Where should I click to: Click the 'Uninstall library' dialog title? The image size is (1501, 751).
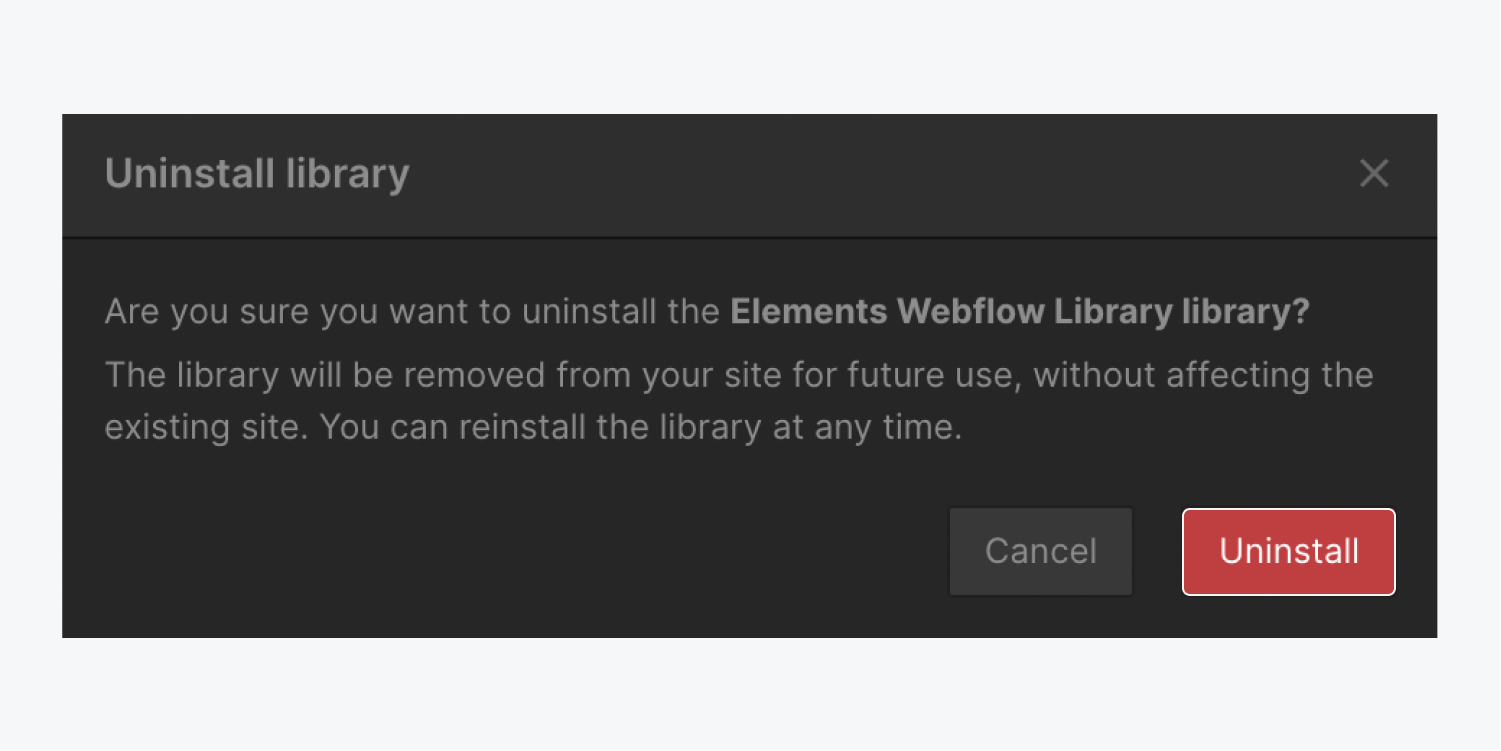(257, 174)
